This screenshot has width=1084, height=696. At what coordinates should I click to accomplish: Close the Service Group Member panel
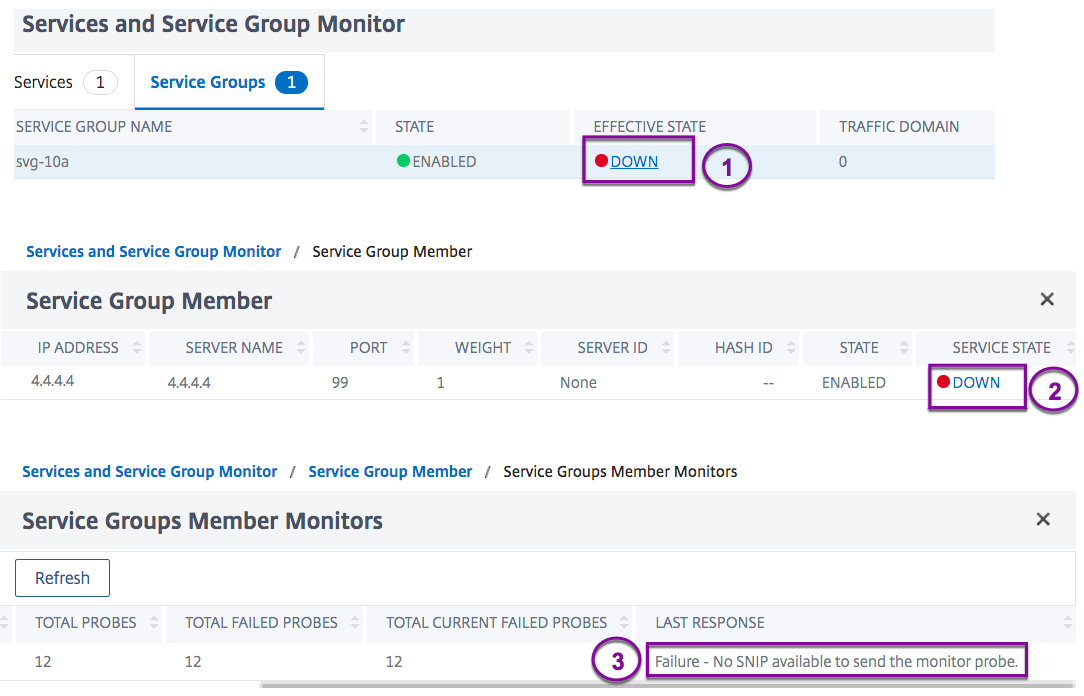pos(1047,299)
